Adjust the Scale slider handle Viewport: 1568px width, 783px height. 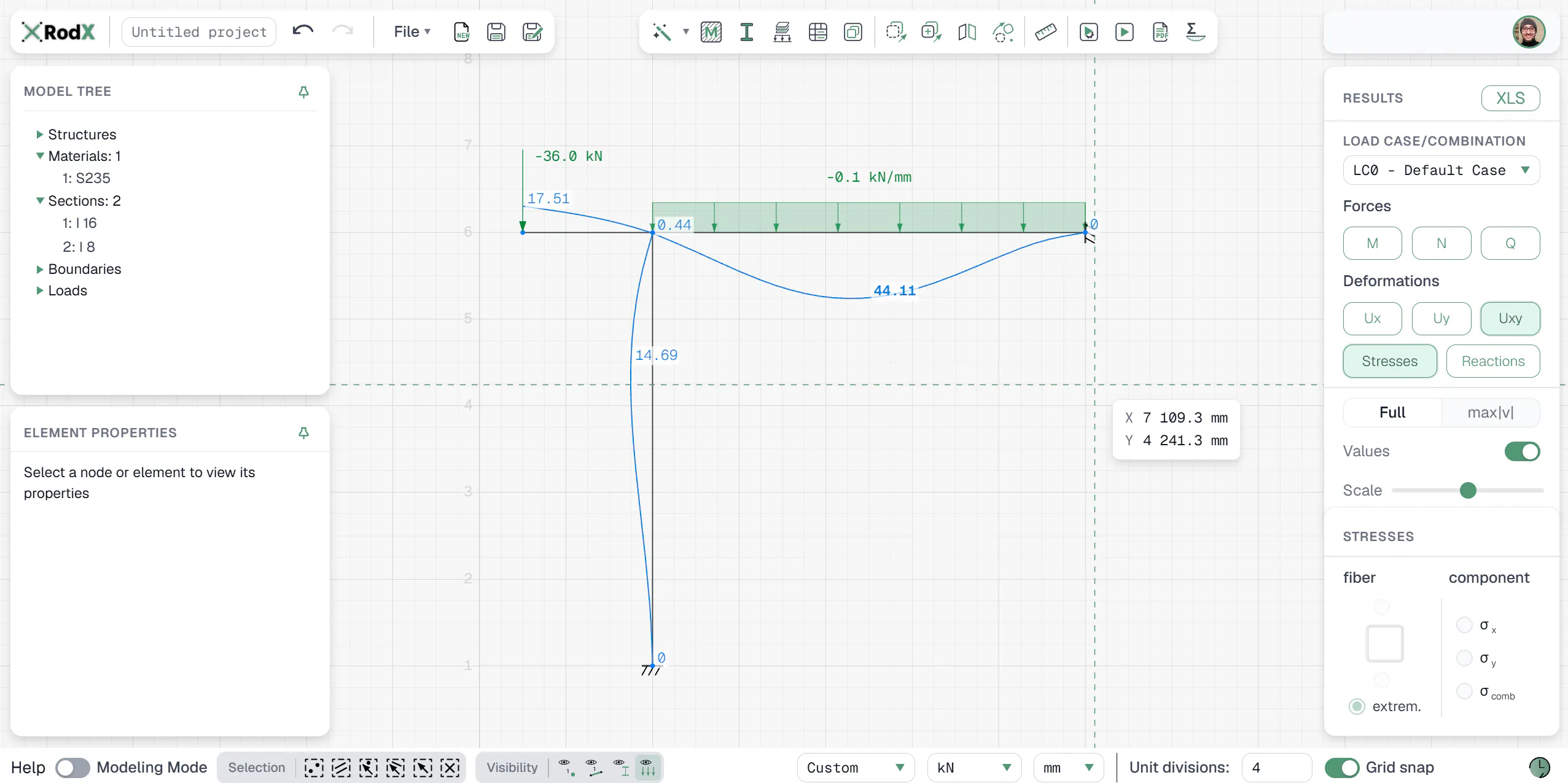click(x=1467, y=490)
